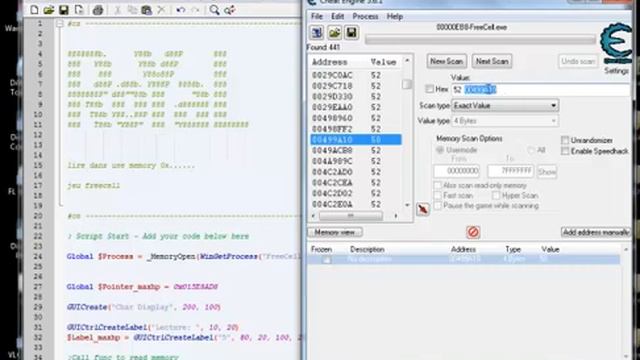The image size is (640, 360).
Task: Click the Next Scan button
Action: pos(492,61)
